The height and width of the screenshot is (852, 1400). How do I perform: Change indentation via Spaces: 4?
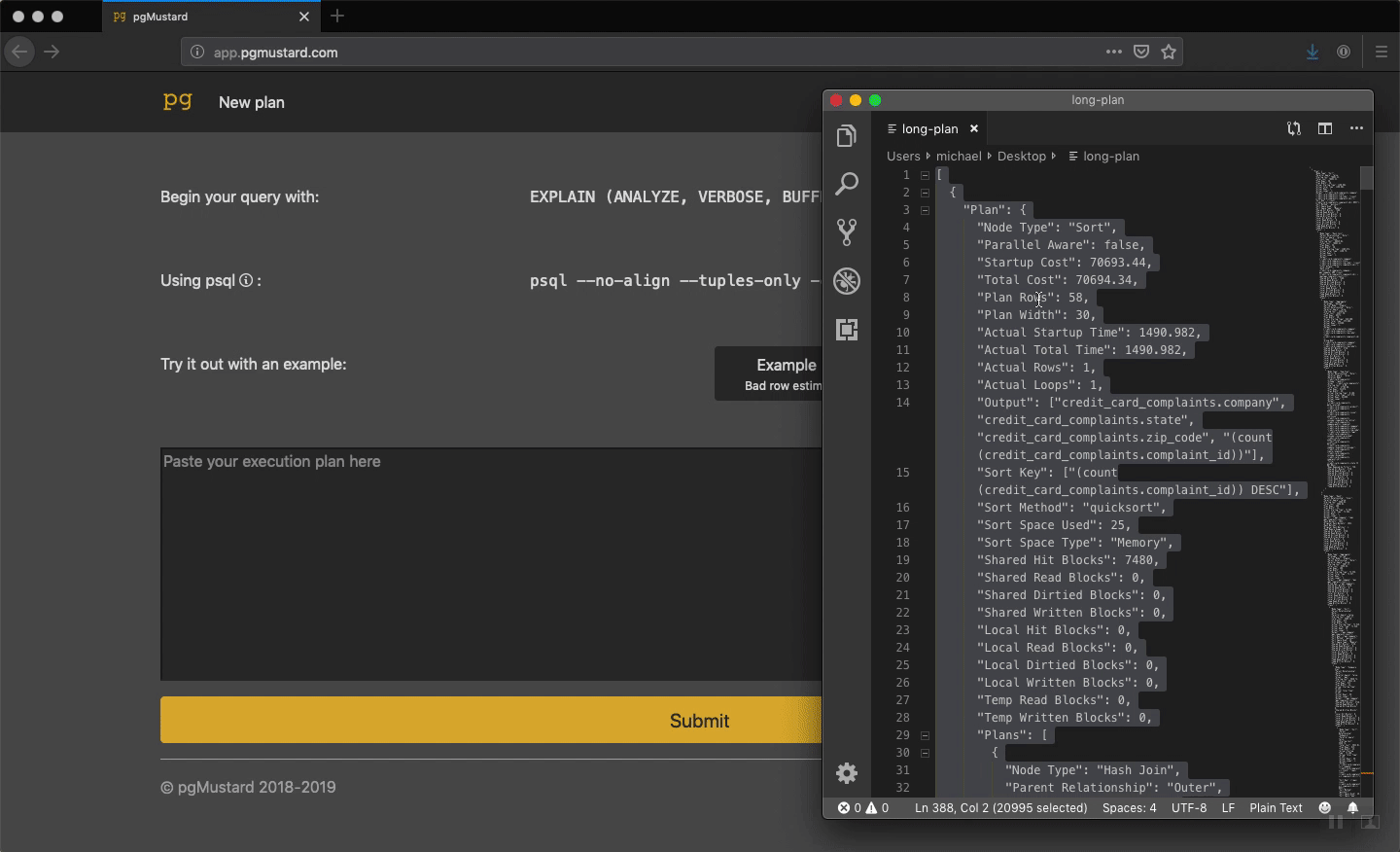1130,808
